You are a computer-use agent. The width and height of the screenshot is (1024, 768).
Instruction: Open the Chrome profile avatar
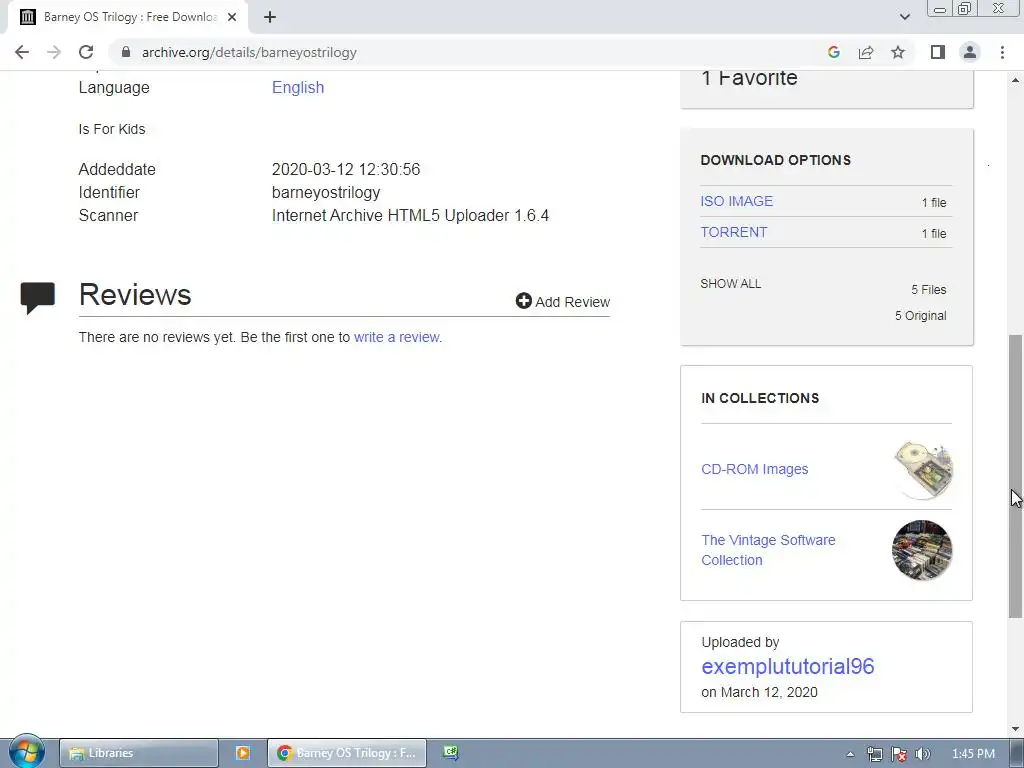point(970,52)
